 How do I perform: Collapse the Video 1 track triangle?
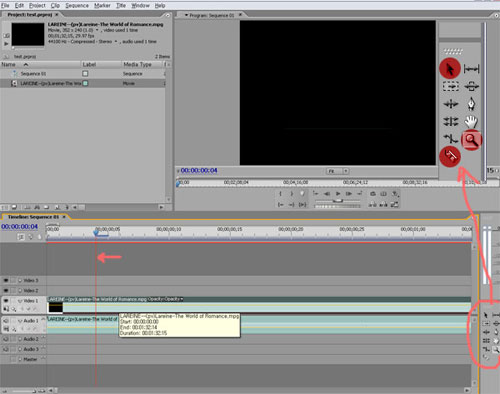click(20, 301)
